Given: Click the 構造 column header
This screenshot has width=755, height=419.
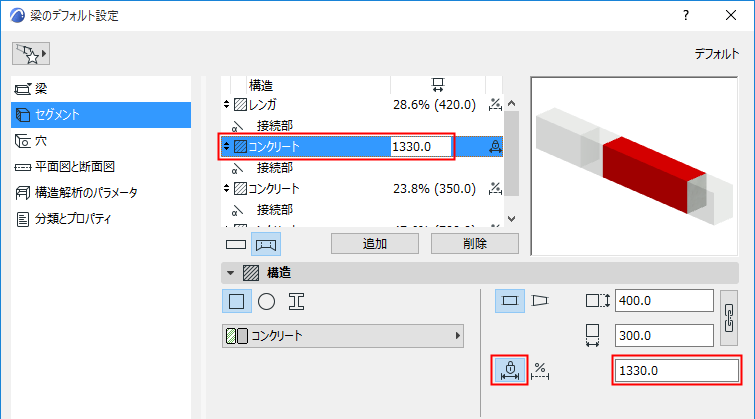Looking at the screenshot, I should 260,86.
